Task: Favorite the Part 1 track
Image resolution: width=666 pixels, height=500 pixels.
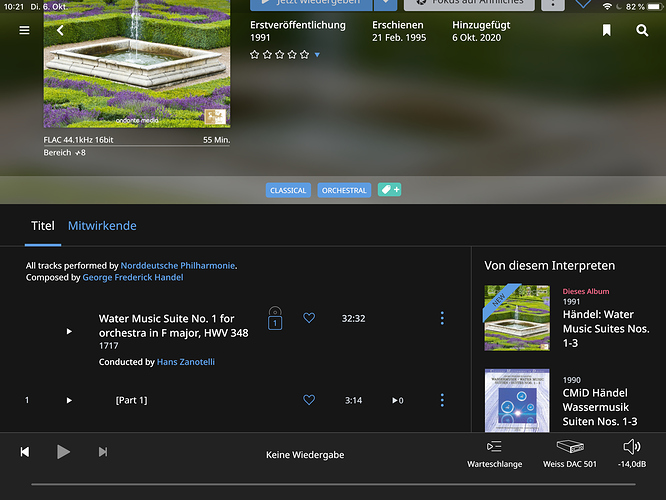Action: [x=309, y=400]
